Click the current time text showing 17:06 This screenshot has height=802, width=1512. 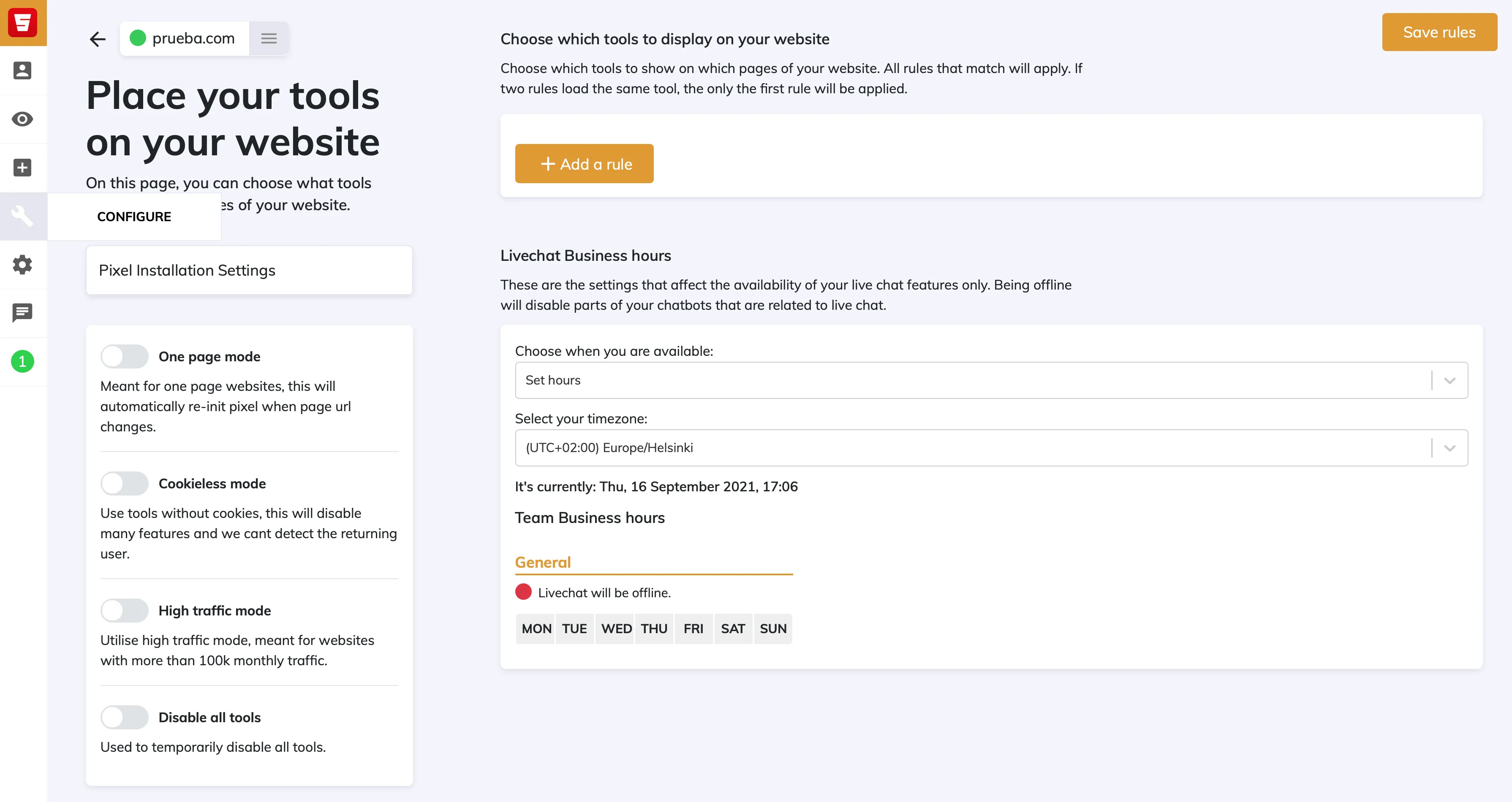click(656, 486)
